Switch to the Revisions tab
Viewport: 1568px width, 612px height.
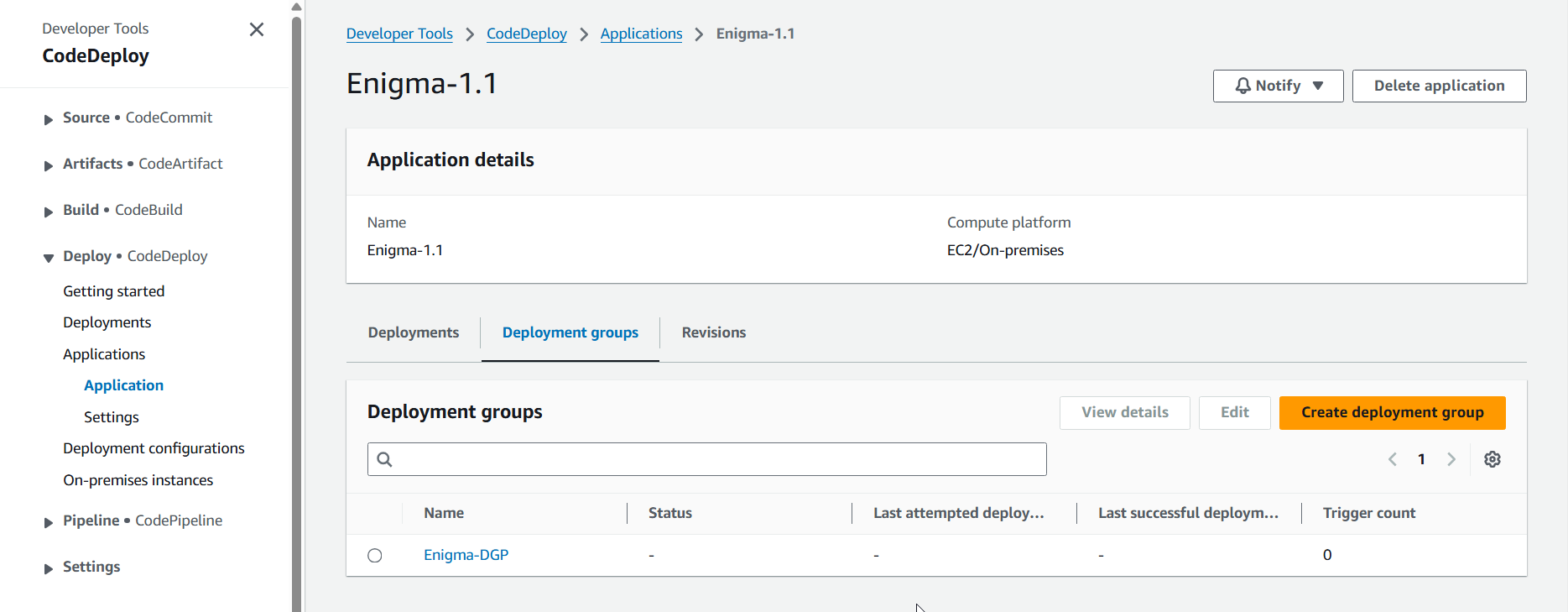pyautogui.click(x=714, y=332)
